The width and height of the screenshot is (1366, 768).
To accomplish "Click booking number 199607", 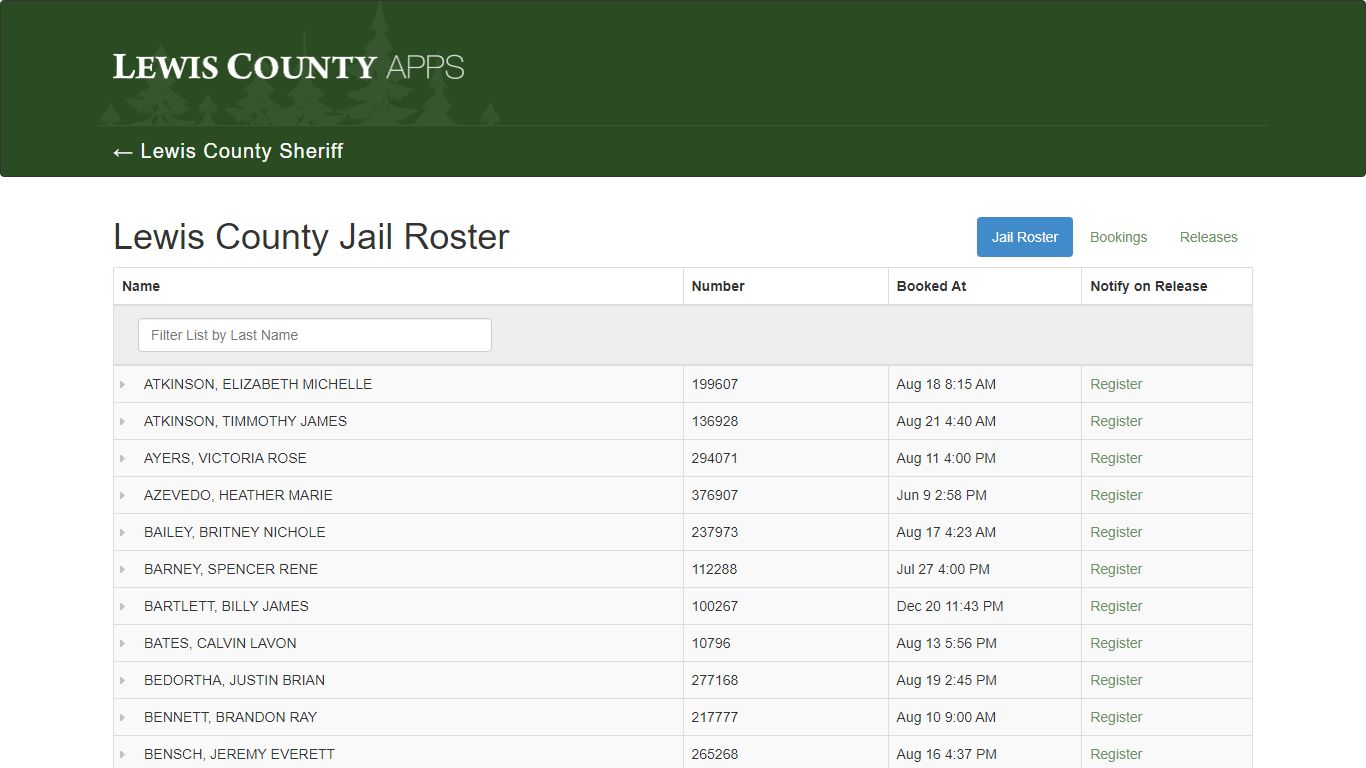I will pyautogui.click(x=715, y=384).
